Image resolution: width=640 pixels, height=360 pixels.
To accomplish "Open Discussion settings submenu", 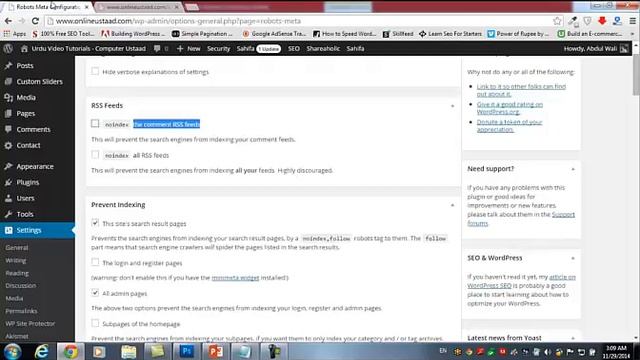I will point(20,285).
